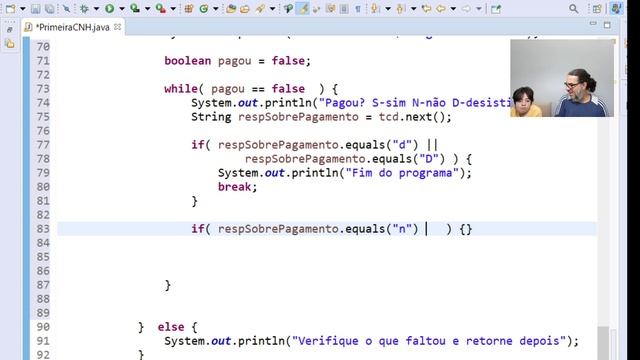Viewport: 640px width, 360px height.
Task: Click the Next Annotation icon
Action: pos(374,9)
